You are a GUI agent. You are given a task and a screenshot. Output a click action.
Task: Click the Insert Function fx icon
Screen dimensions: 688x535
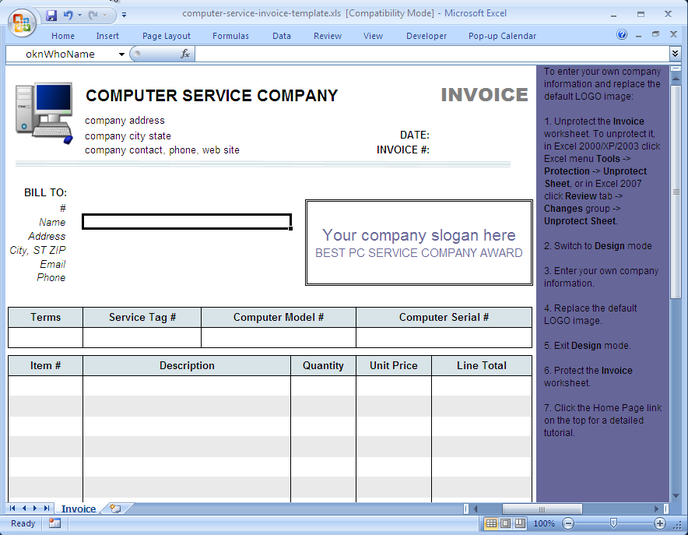[185, 54]
